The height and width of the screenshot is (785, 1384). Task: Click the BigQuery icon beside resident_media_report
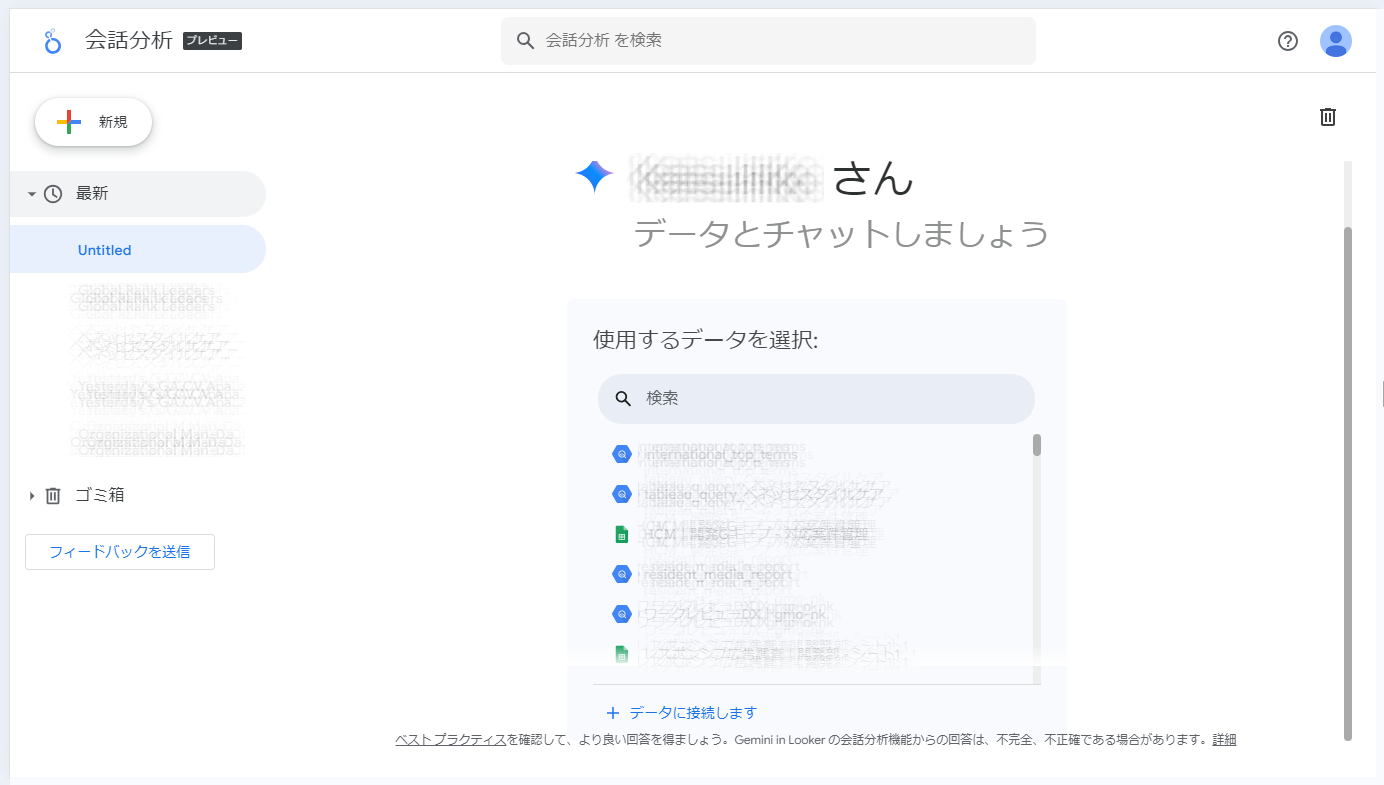[x=621, y=574]
